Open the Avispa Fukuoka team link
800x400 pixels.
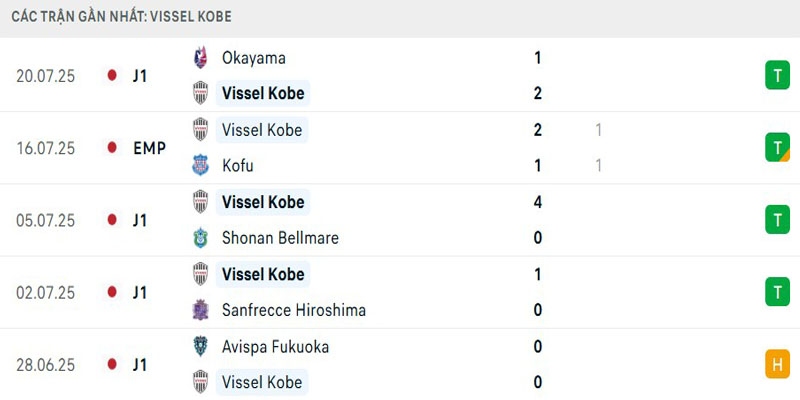tap(275, 347)
